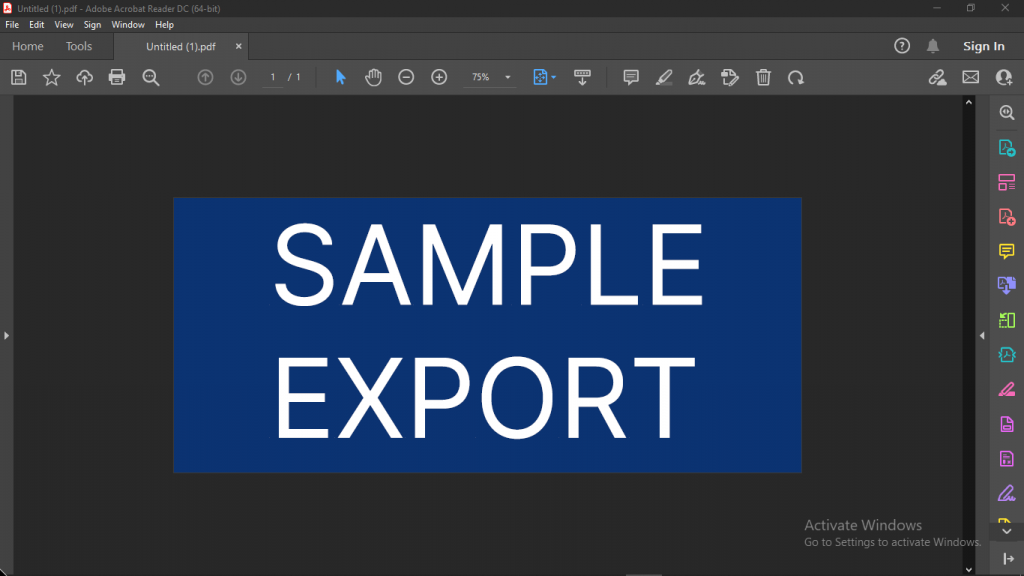Screen dimensions: 1024x576
Task: Enter a page number in the page field
Action: tap(271, 77)
